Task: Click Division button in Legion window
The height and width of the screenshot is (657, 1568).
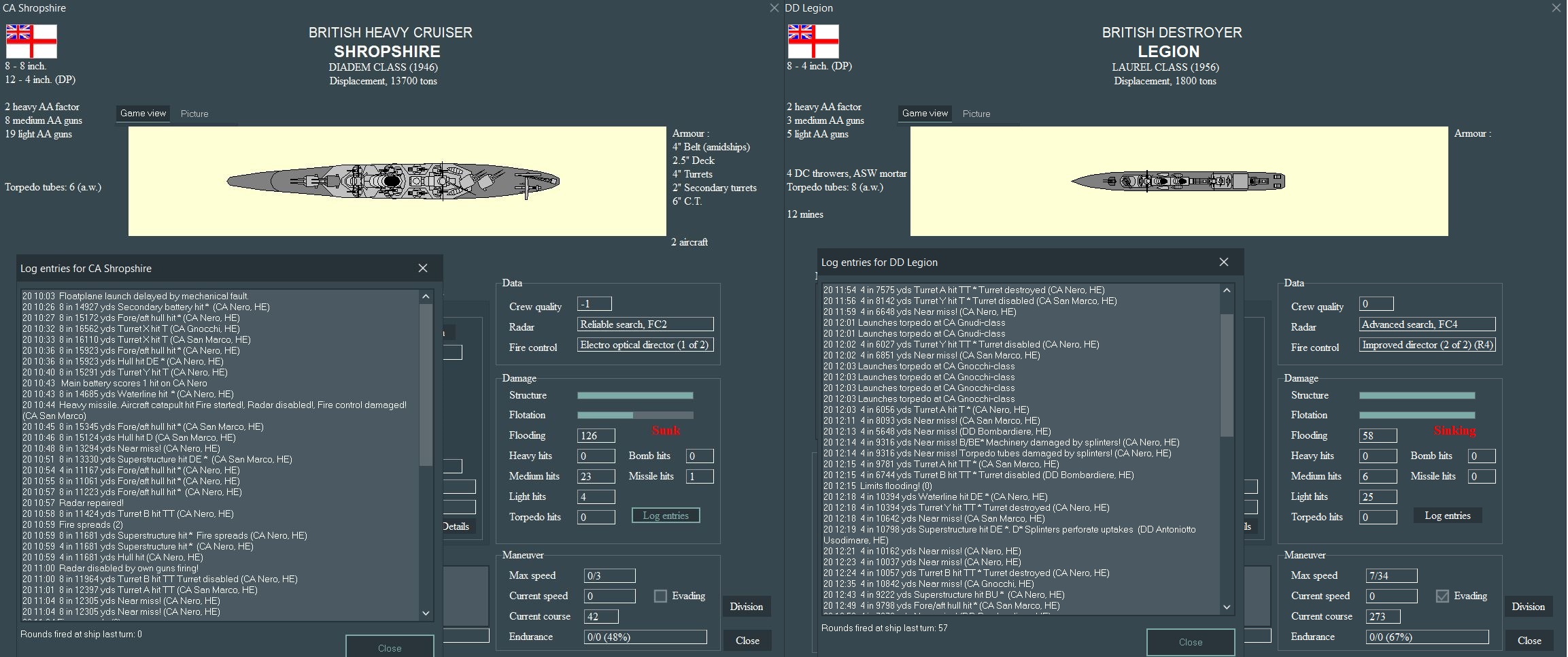Action: point(1529,607)
